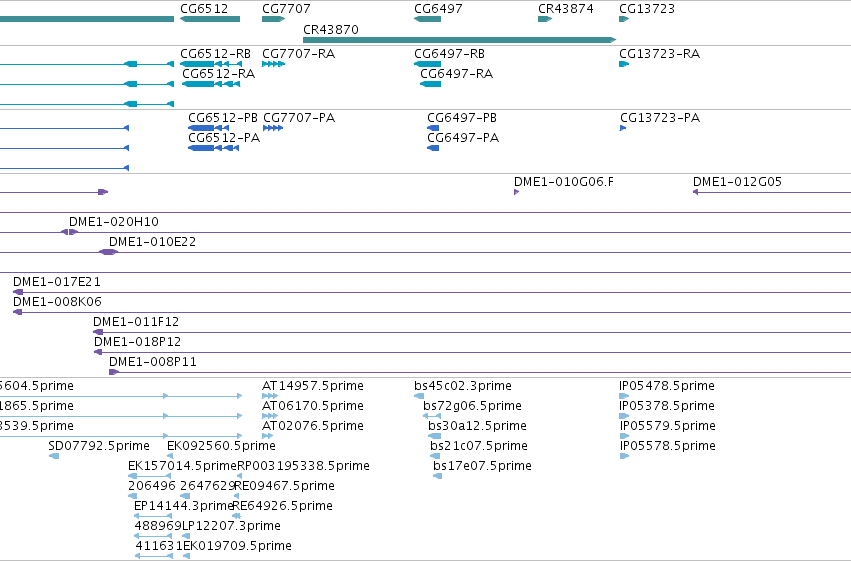Select protein CG6497-PA

point(433,148)
